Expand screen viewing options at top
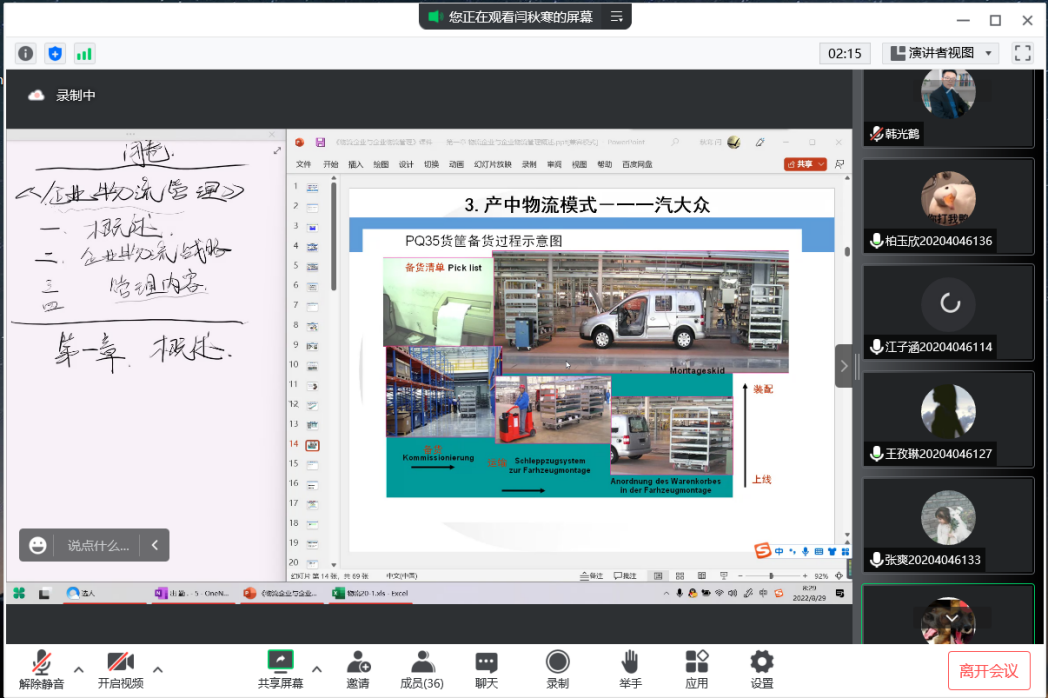This screenshot has width=1048, height=698. click(617, 17)
